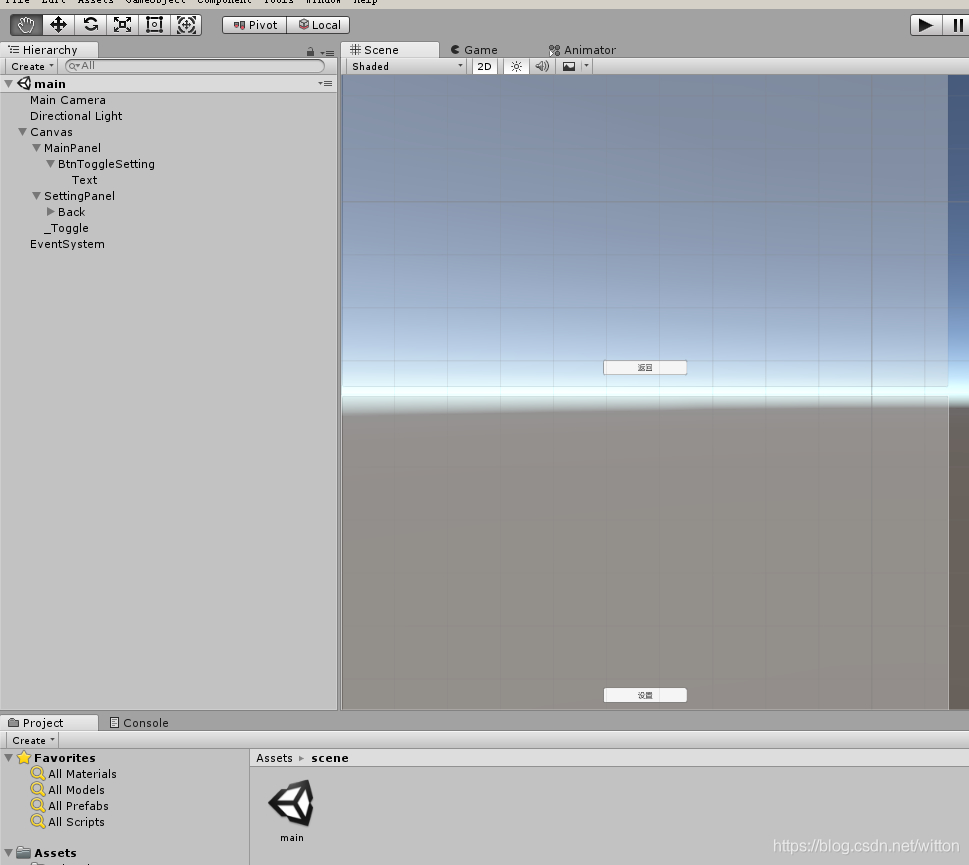
Task: Toggle scene audio speaker icon
Action: tap(542, 66)
